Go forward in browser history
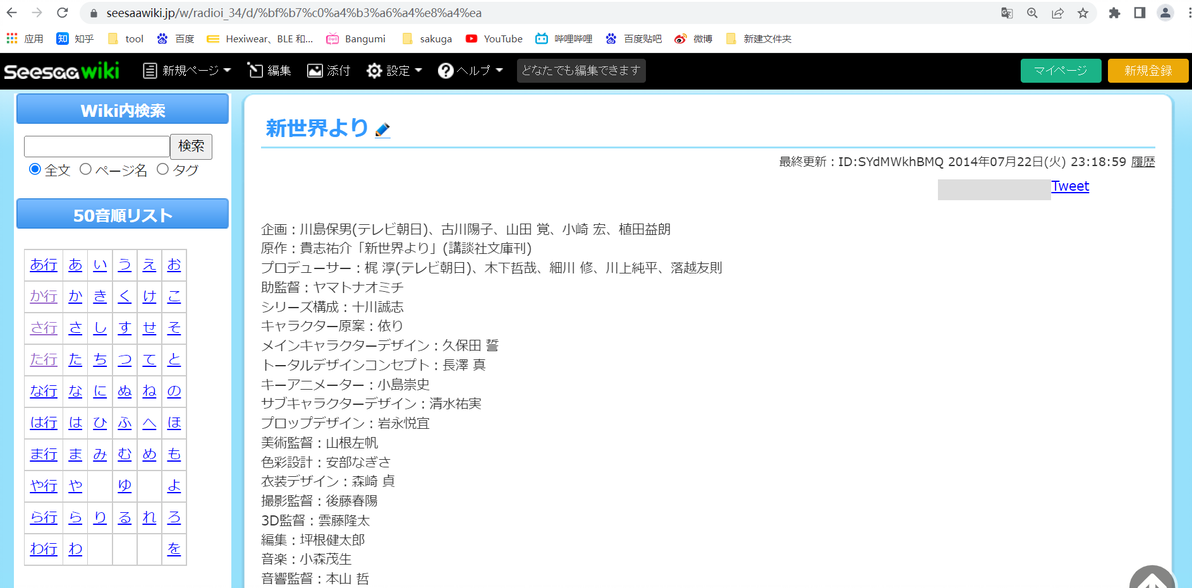The width and height of the screenshot is (1192, 588). [x=36, y=13]
